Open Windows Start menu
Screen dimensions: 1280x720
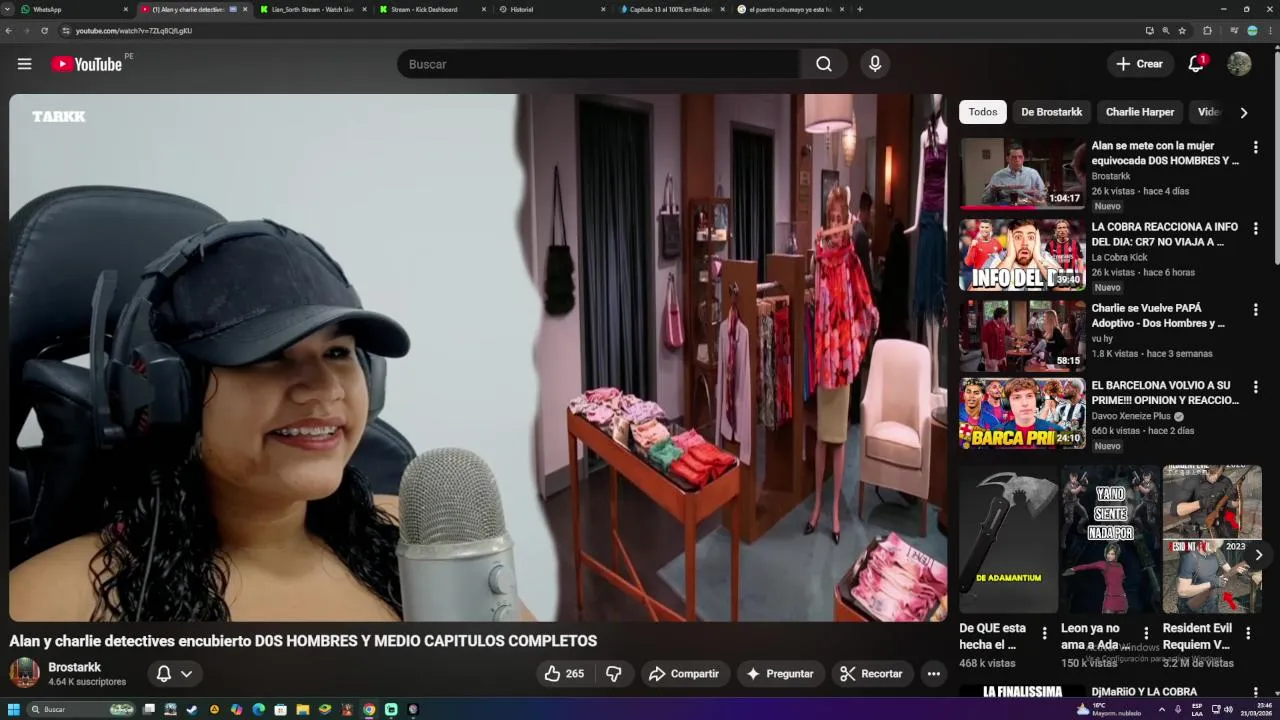pos(14,709)
